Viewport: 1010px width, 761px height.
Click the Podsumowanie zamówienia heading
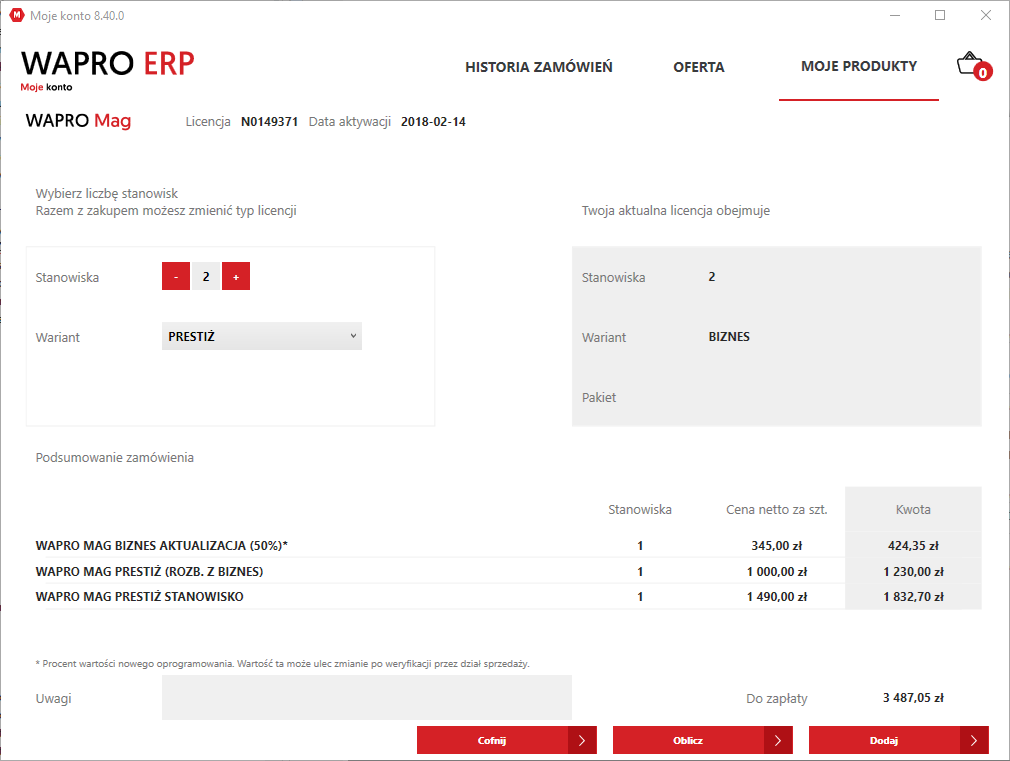point(115,458)
